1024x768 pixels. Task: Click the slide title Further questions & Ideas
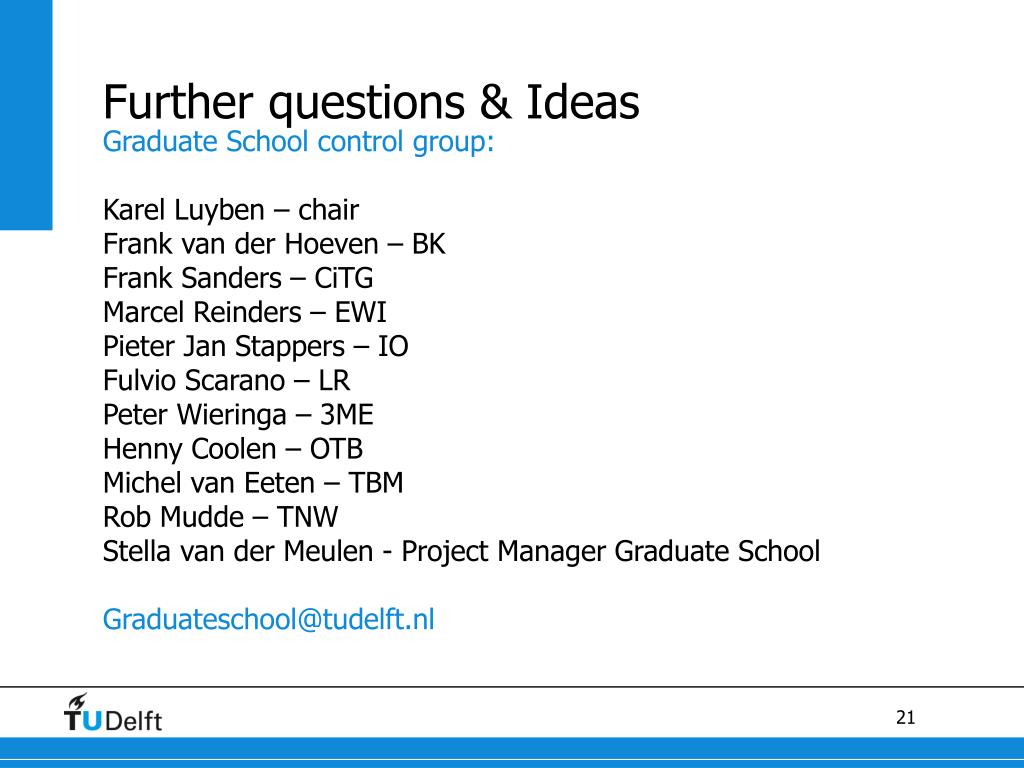[371, 103]
